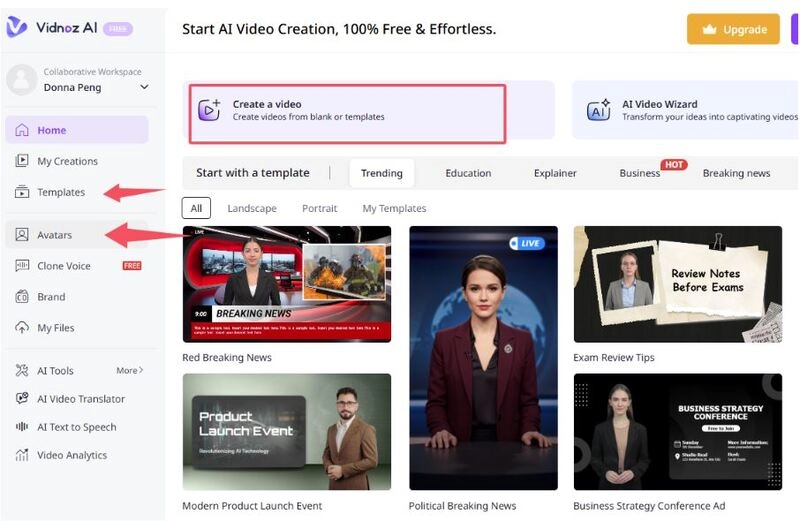
Task: Show My Templates filter
Action: [394, 208]
